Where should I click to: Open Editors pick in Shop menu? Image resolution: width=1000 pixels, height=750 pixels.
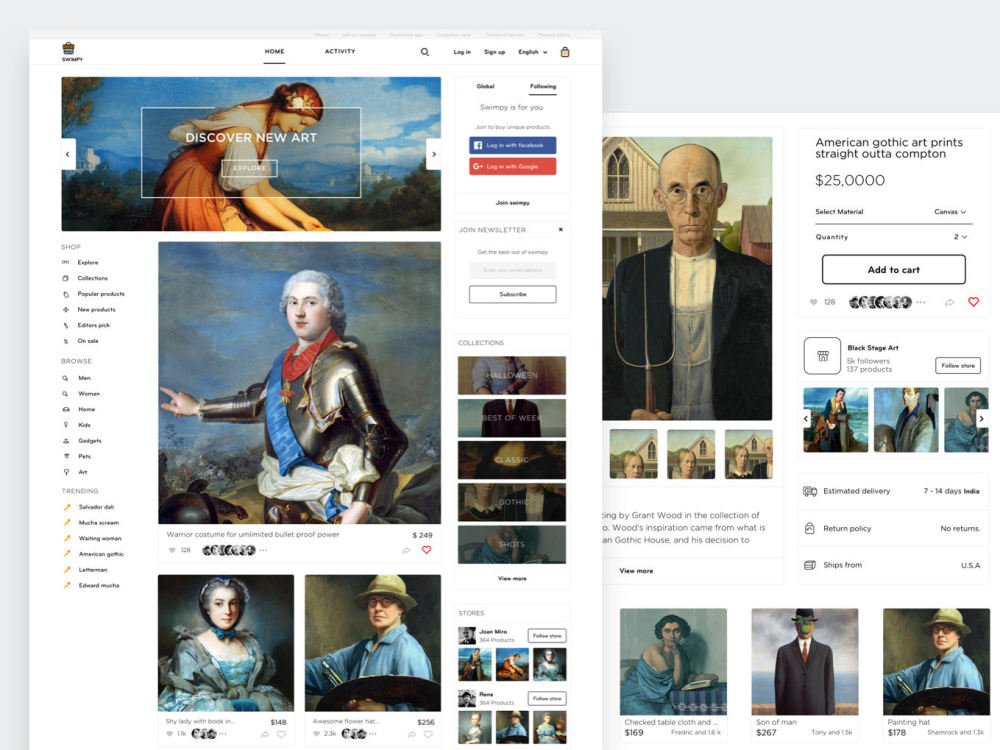click(94, 325)
